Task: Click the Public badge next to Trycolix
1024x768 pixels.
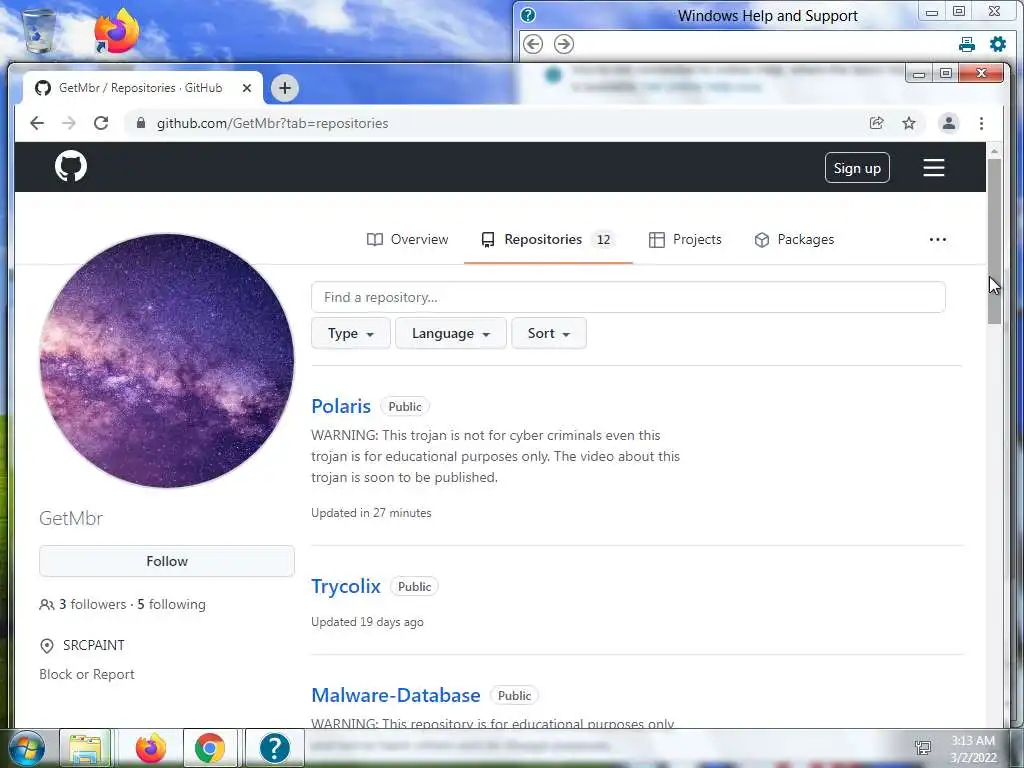Action: [x=414, y=586]
